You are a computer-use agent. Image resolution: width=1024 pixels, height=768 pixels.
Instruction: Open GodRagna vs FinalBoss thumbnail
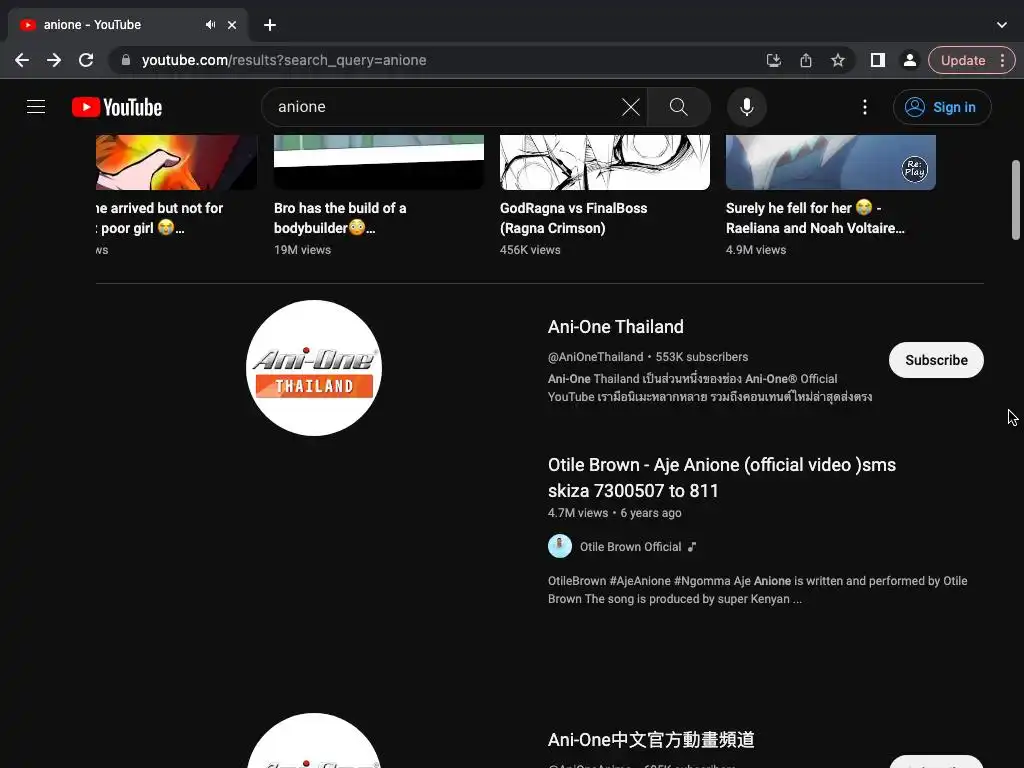point(605,162)
